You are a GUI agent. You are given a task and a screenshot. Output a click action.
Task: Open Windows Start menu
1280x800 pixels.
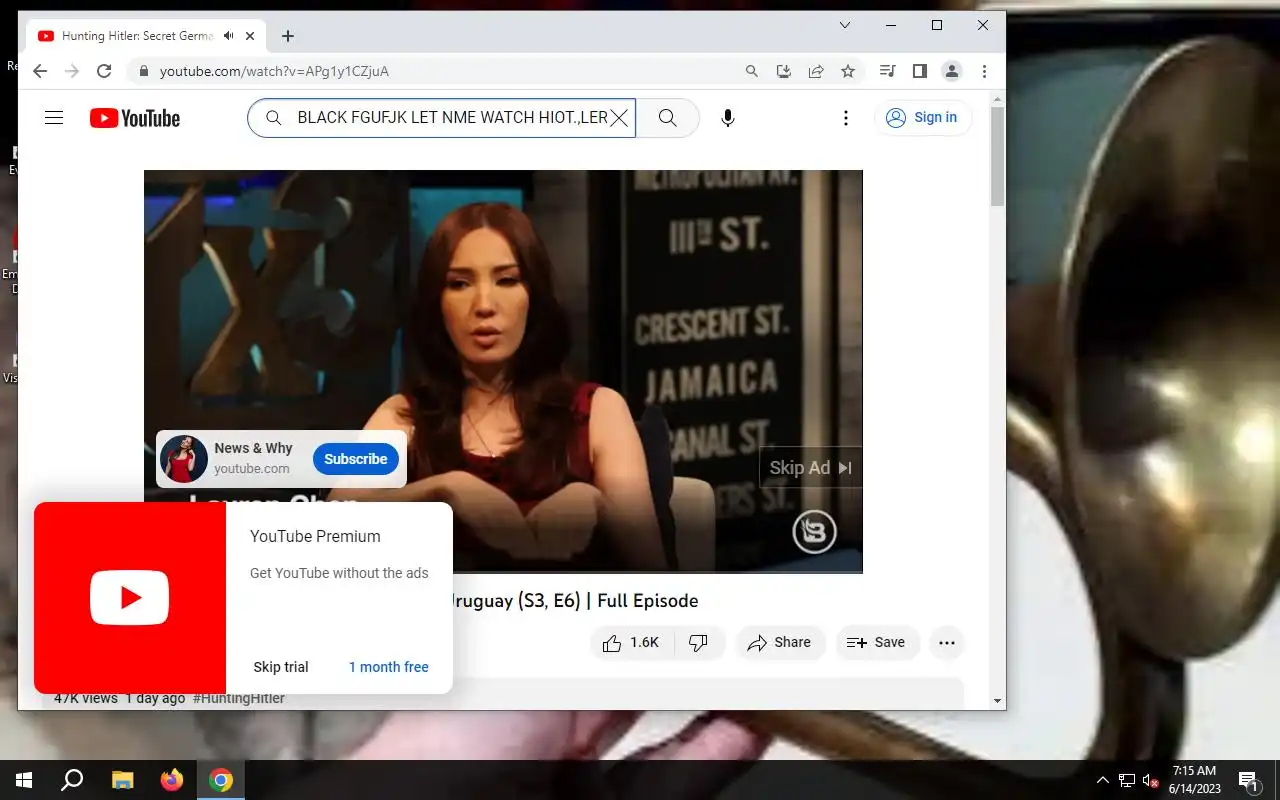point(24,780)
